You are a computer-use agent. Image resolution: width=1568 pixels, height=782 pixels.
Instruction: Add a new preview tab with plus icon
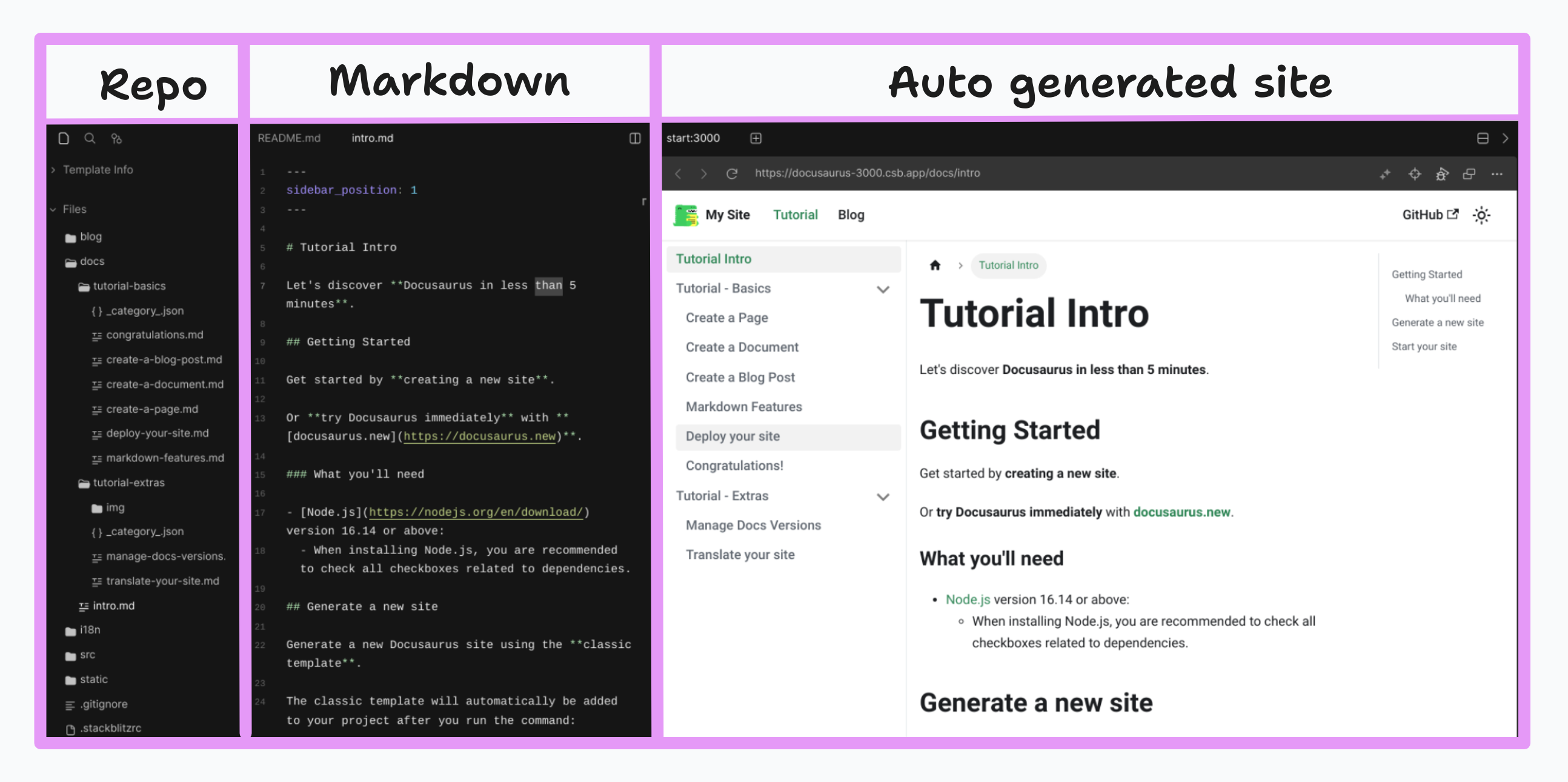[756, 138]
